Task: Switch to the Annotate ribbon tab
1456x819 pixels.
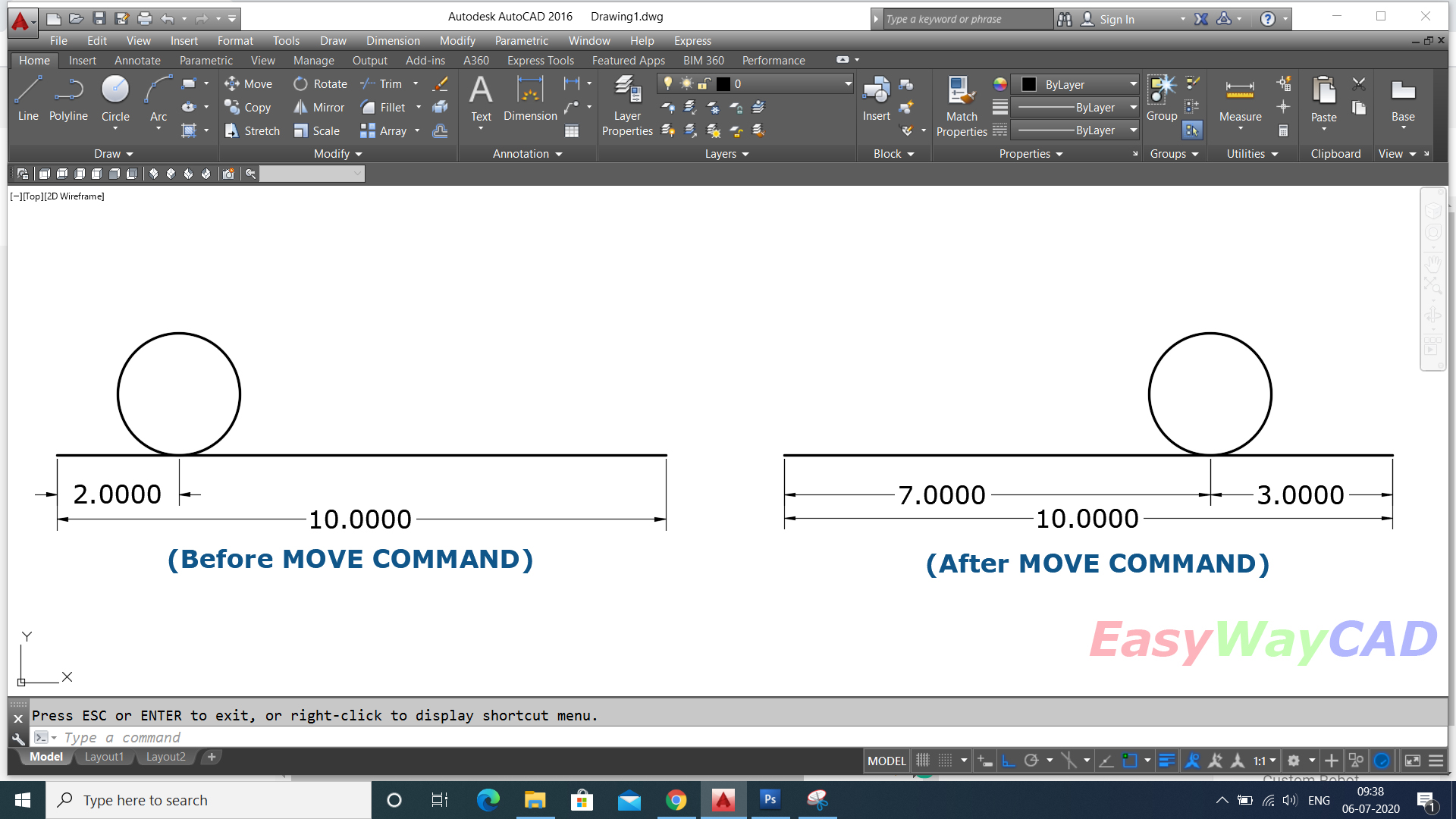Action: click(x=136, y=60)
